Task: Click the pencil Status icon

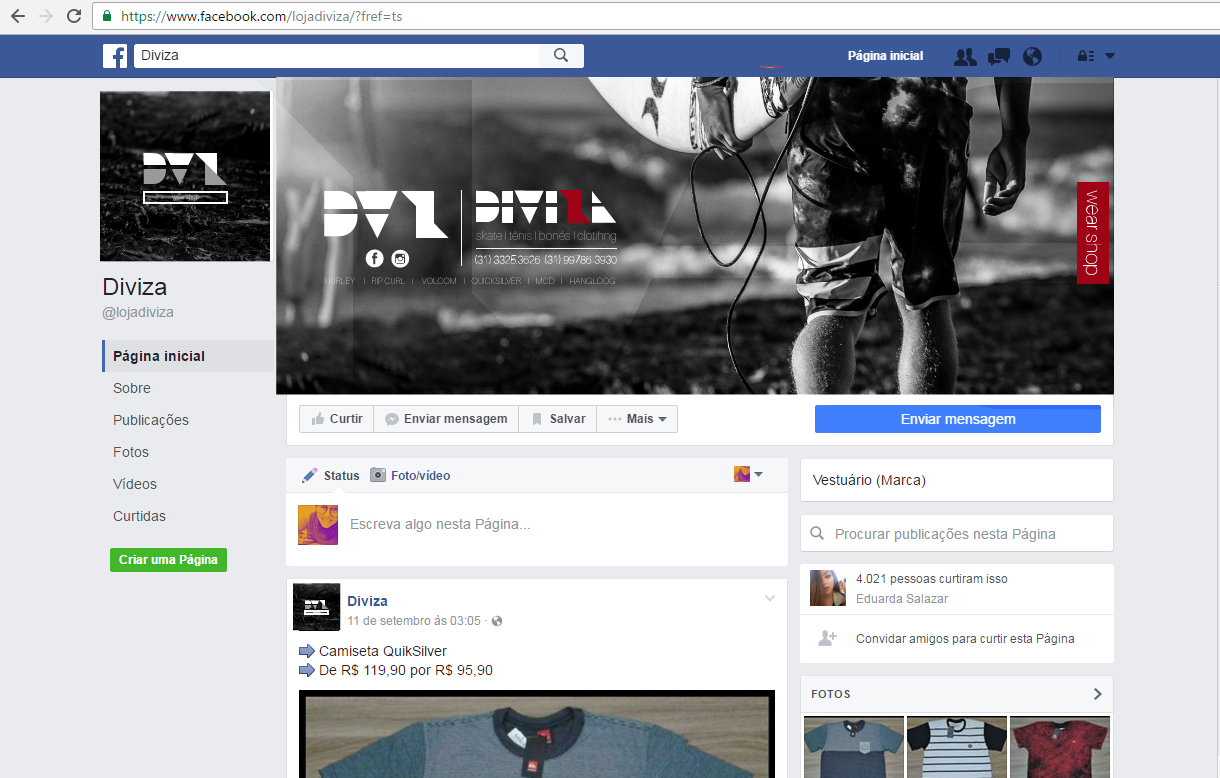Action: [310, 475]
